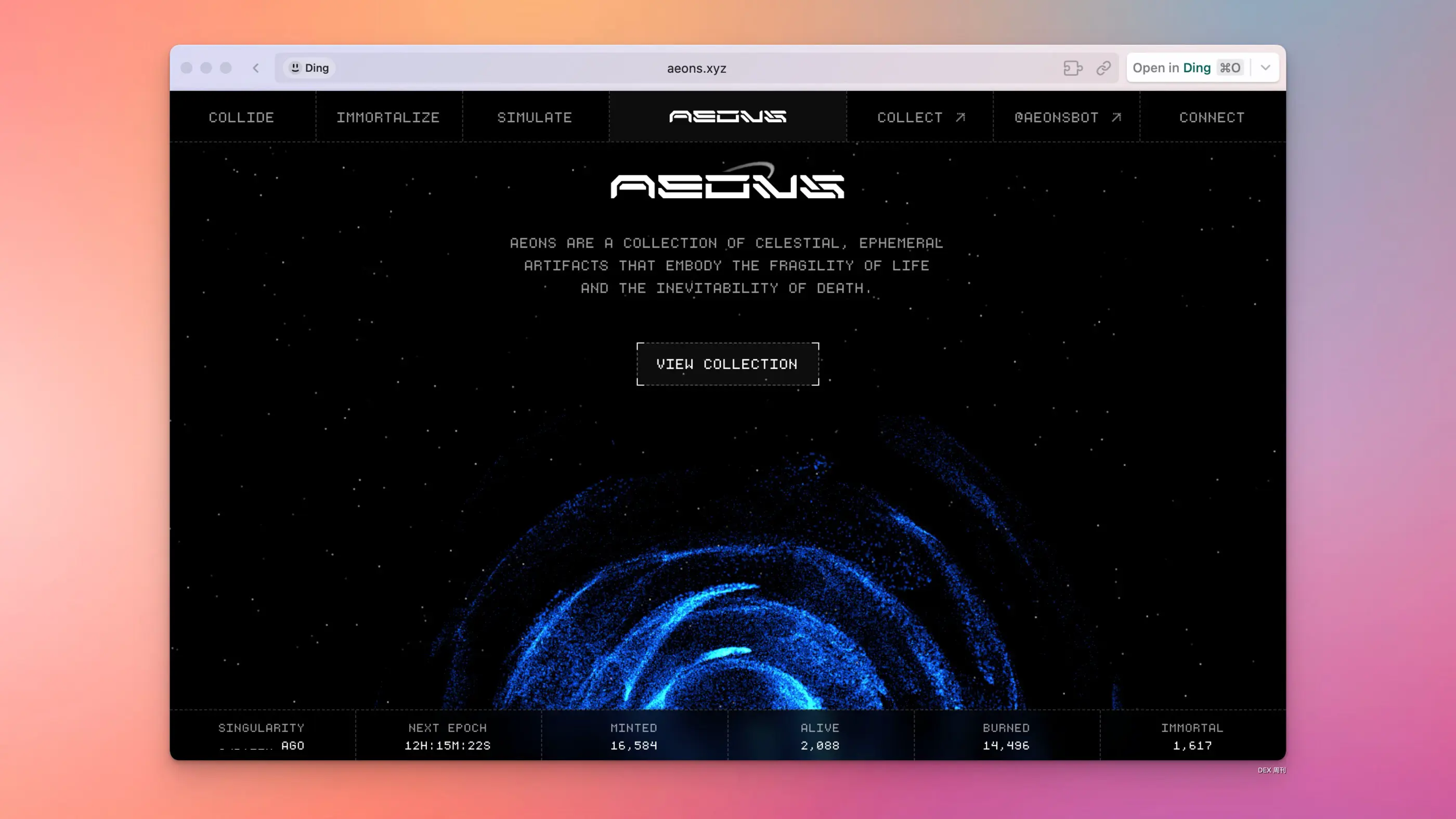Go to the IMMORTALIZE page
Viewport: 1456px width, 819px height.
coord(388,118)
